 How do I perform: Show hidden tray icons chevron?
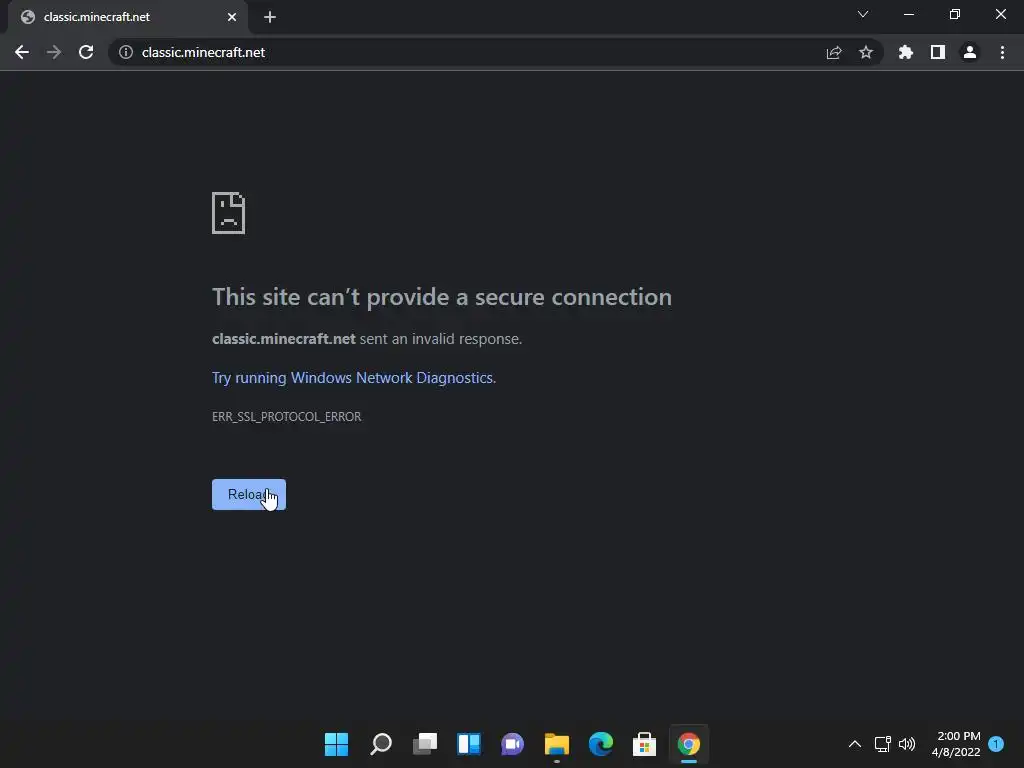[854, 744]
